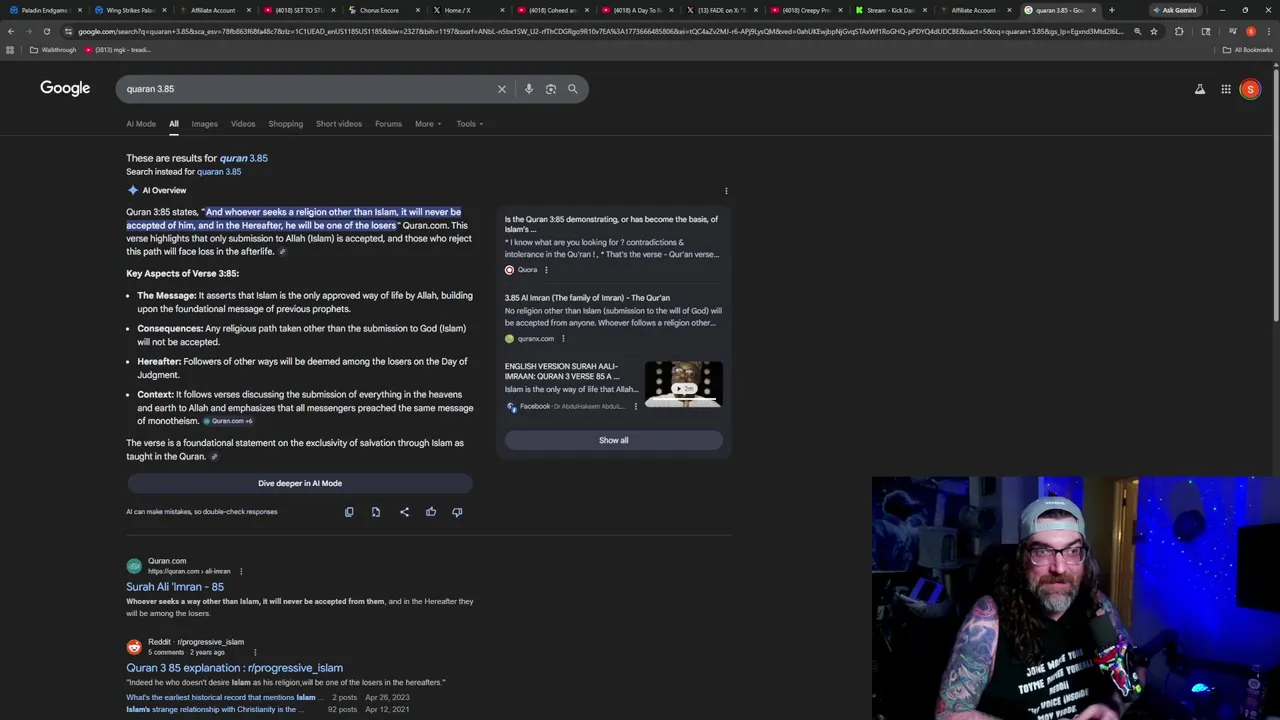Open the Google account avatar menu
The height and width of the screenshot is (720, 1280).
point(1250,89)
